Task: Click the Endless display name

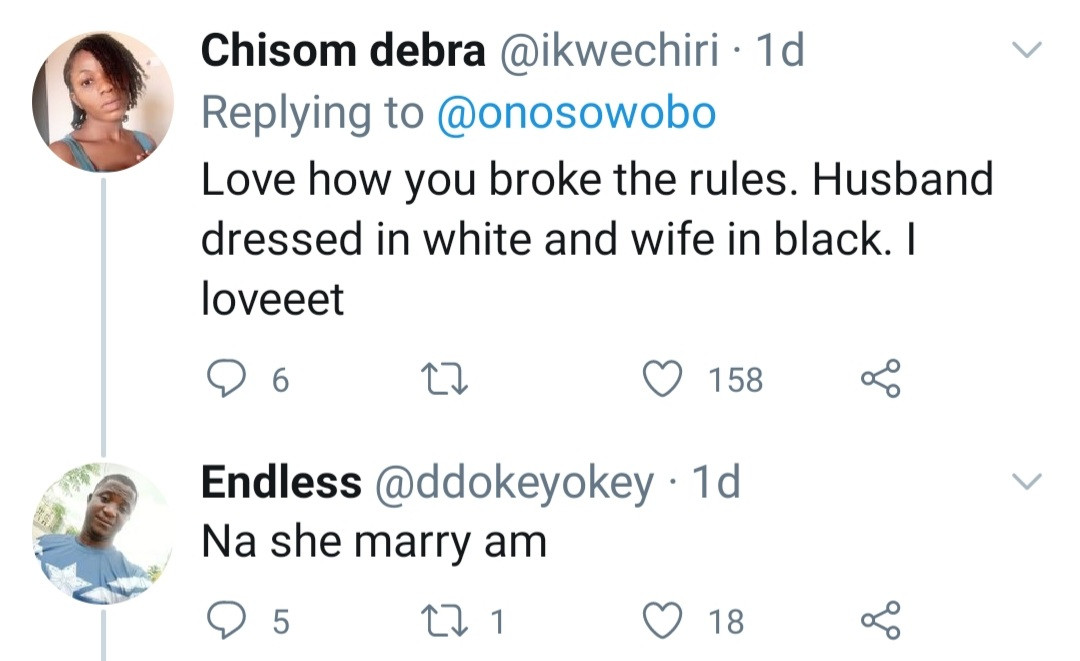Action: click(281, 483)
